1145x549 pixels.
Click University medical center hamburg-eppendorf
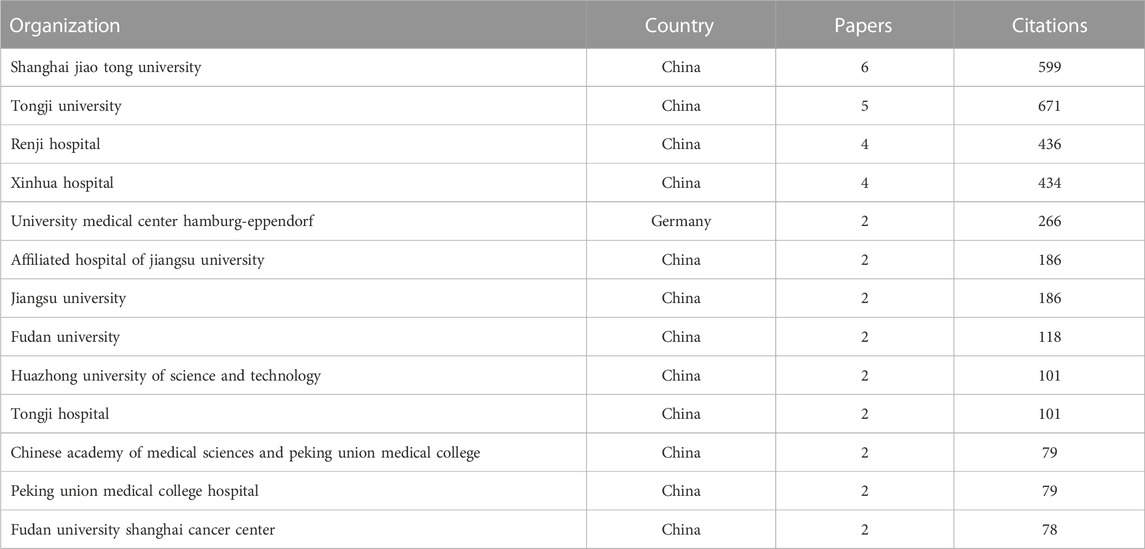[162, 221]
